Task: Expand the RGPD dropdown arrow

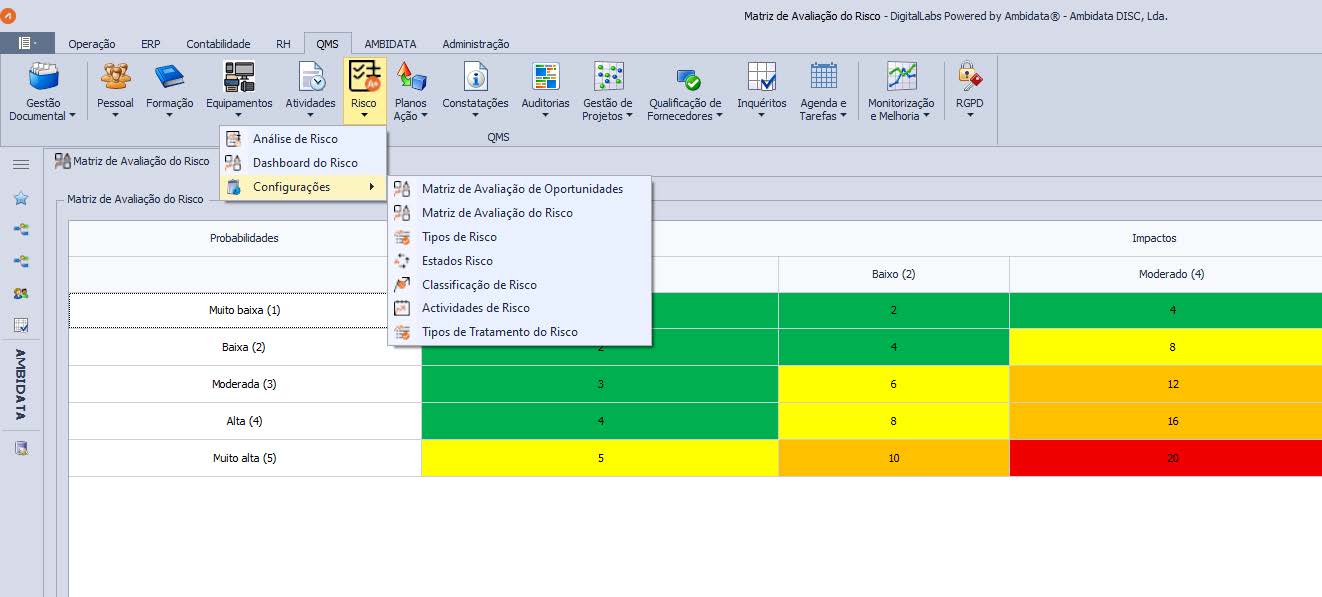Action: click(x=970, y=116)
